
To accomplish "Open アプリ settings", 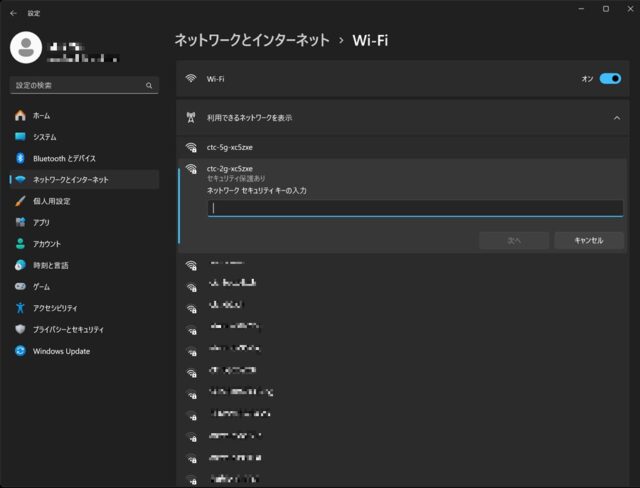I will [84, 222].
